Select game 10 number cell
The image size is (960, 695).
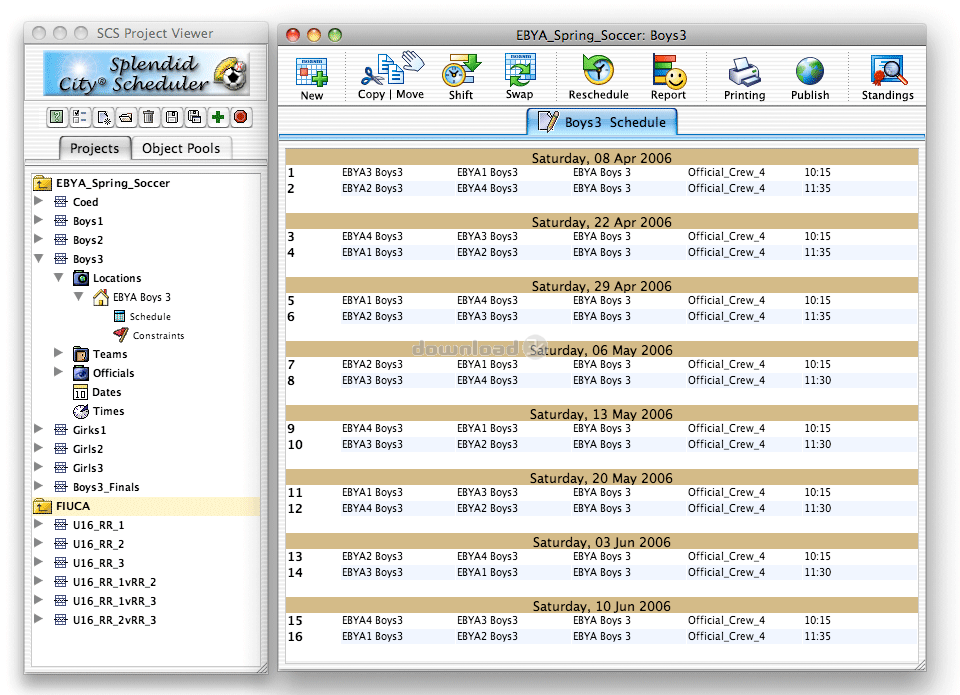295,445
